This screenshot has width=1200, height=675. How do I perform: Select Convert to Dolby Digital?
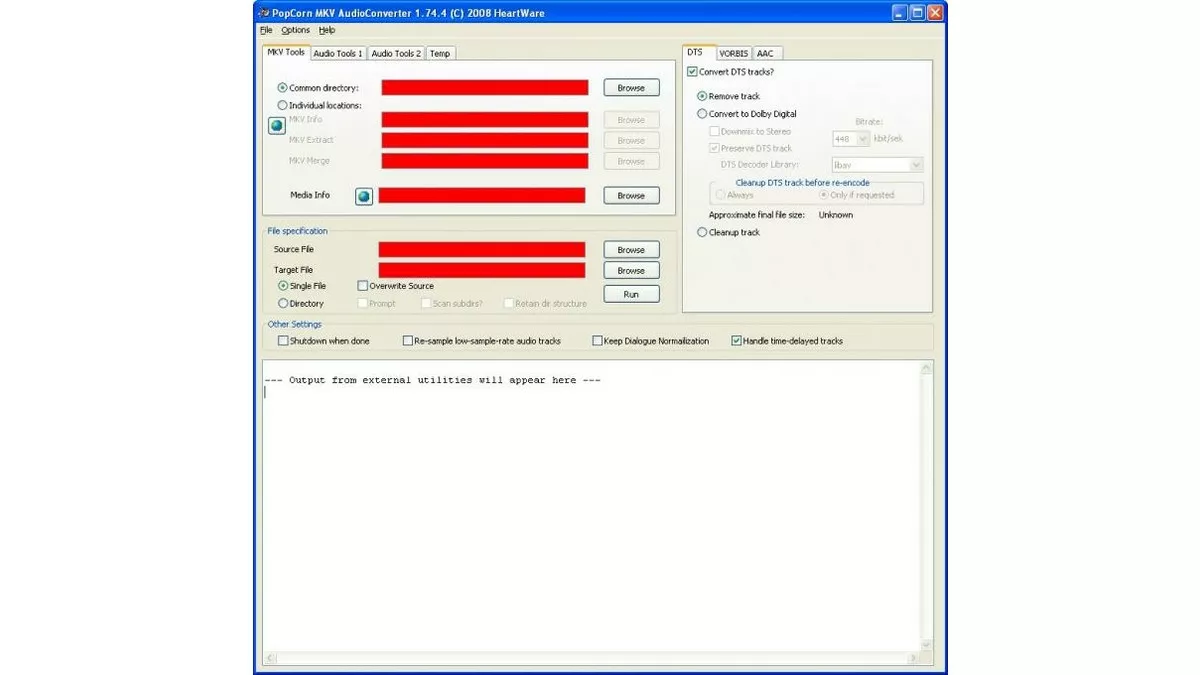(x=701, y=113)
